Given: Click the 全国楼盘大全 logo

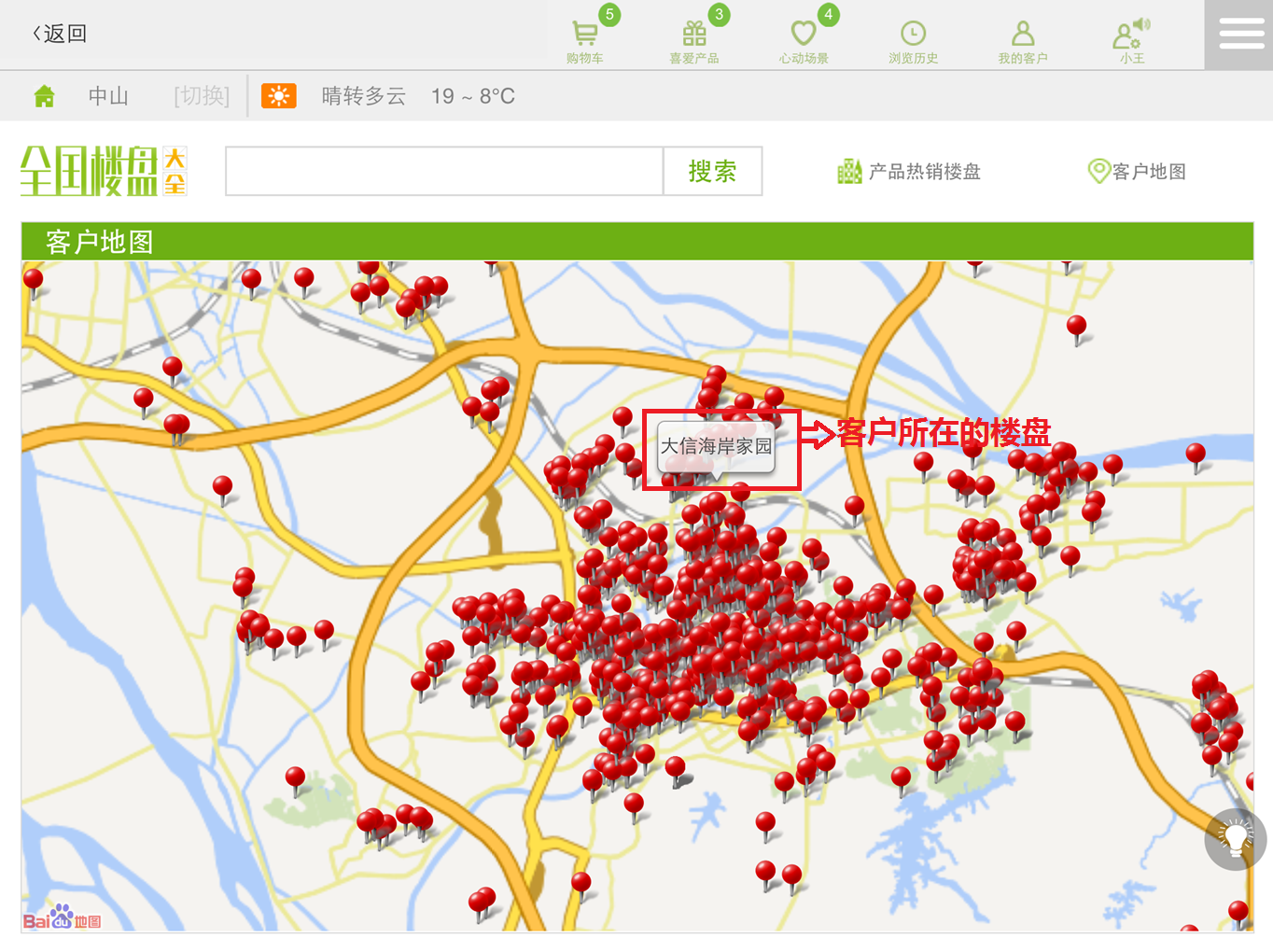Looking at the screenshot, I should 104,171.
